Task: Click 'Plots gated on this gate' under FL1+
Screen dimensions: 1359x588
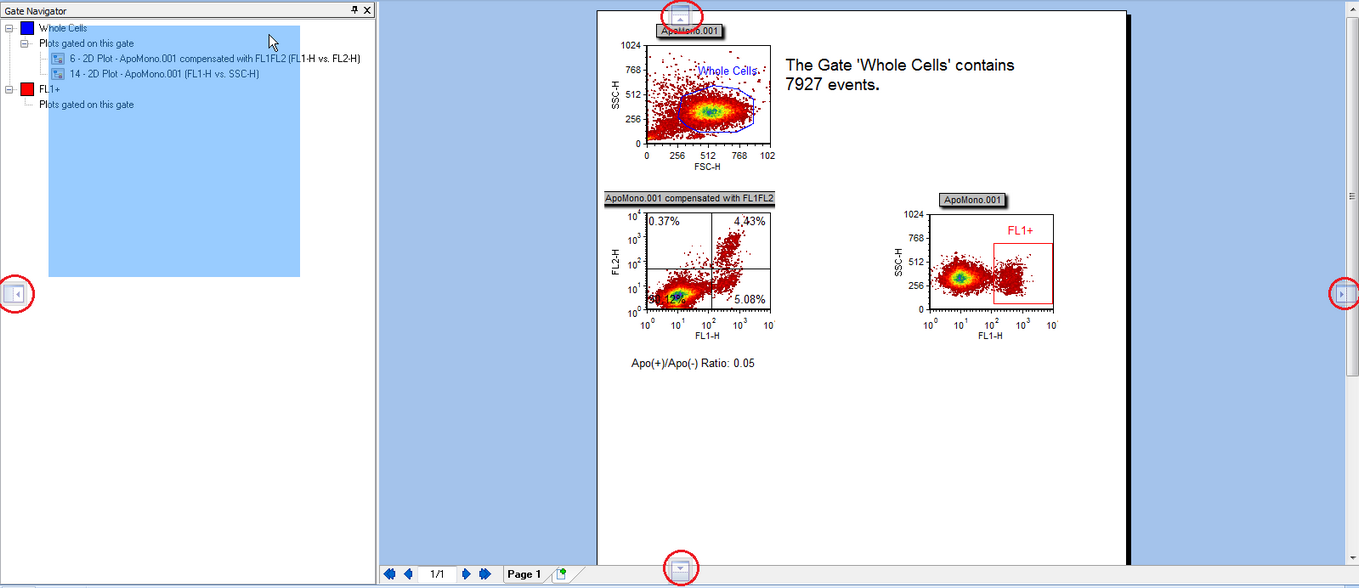Action: [86, 104]
